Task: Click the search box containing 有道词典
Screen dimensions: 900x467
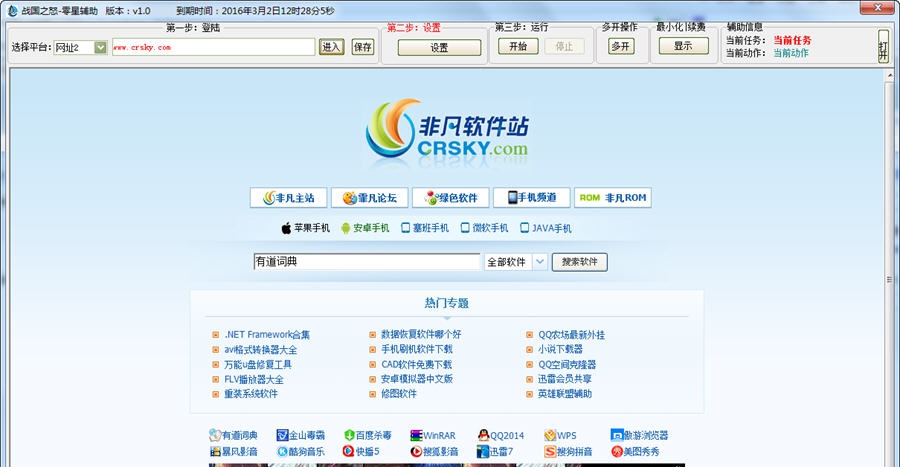Action: 367,262
